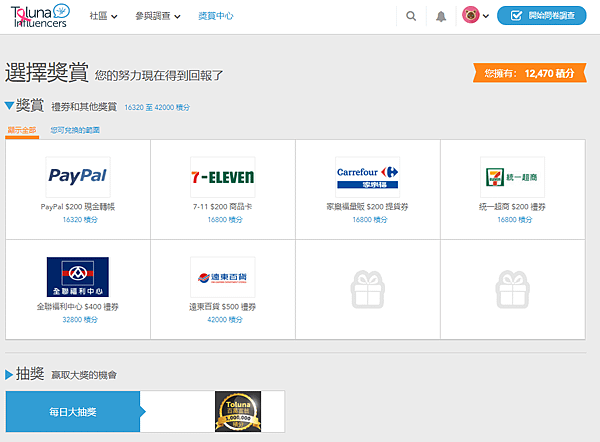Open 全聯福利中心 $400 禮券 link
600x442 pixels.
[78, 307]
